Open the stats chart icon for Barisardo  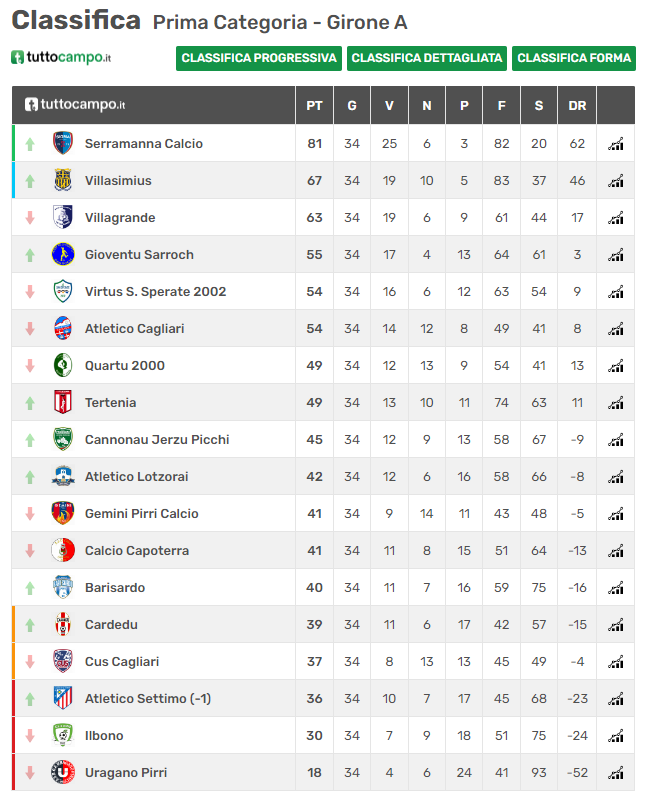615,587
